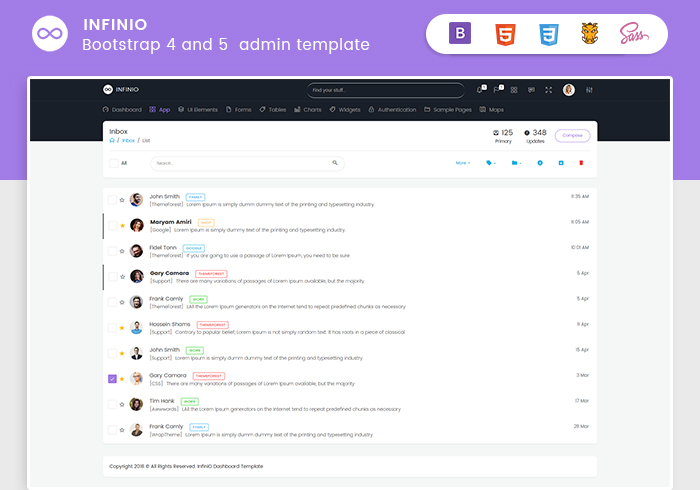Open the chat messages icon
This screenshot has width=700, height=490.
pos(531,90)
